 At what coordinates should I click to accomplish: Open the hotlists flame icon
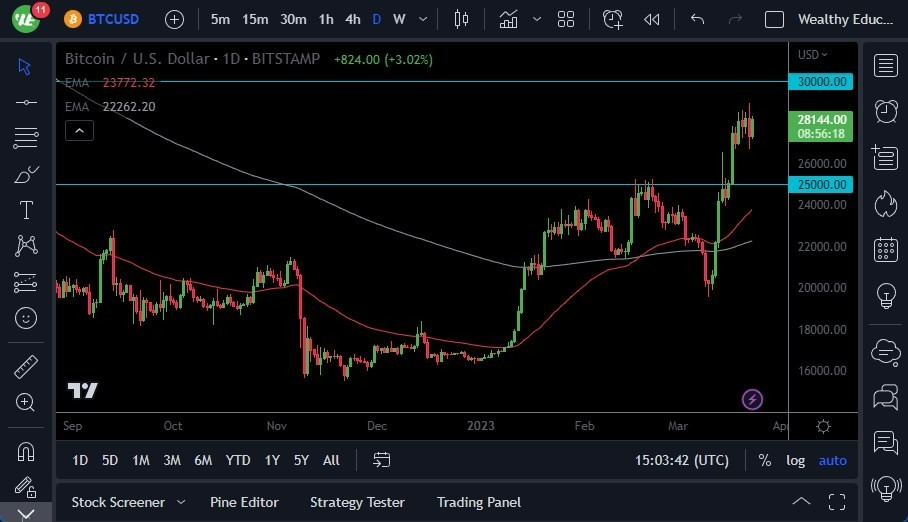pos(885,203)
